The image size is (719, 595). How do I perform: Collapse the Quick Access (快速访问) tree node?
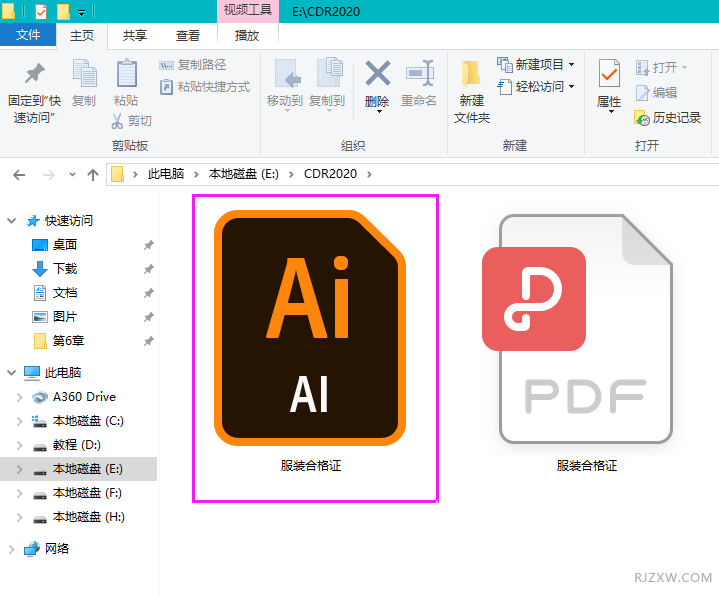[11, 221]
